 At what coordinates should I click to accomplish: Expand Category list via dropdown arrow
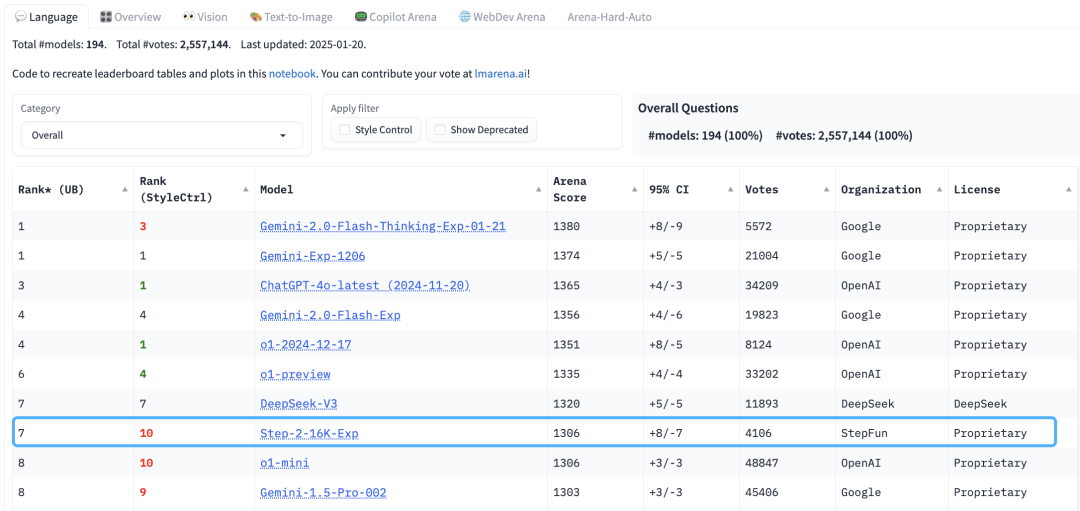tap(282, 136)
